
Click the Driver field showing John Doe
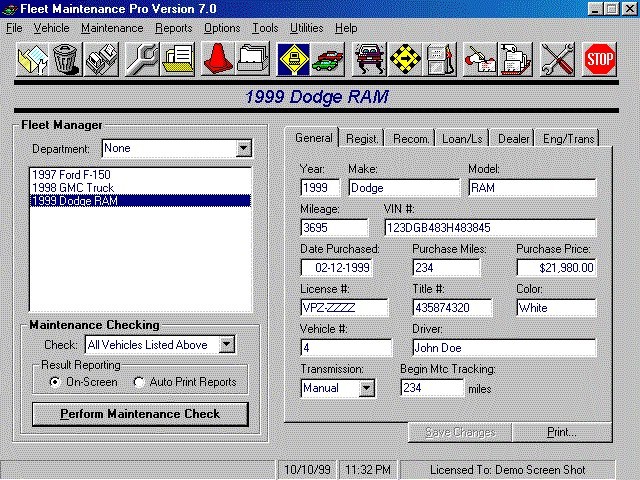click(x=504, y=348)
